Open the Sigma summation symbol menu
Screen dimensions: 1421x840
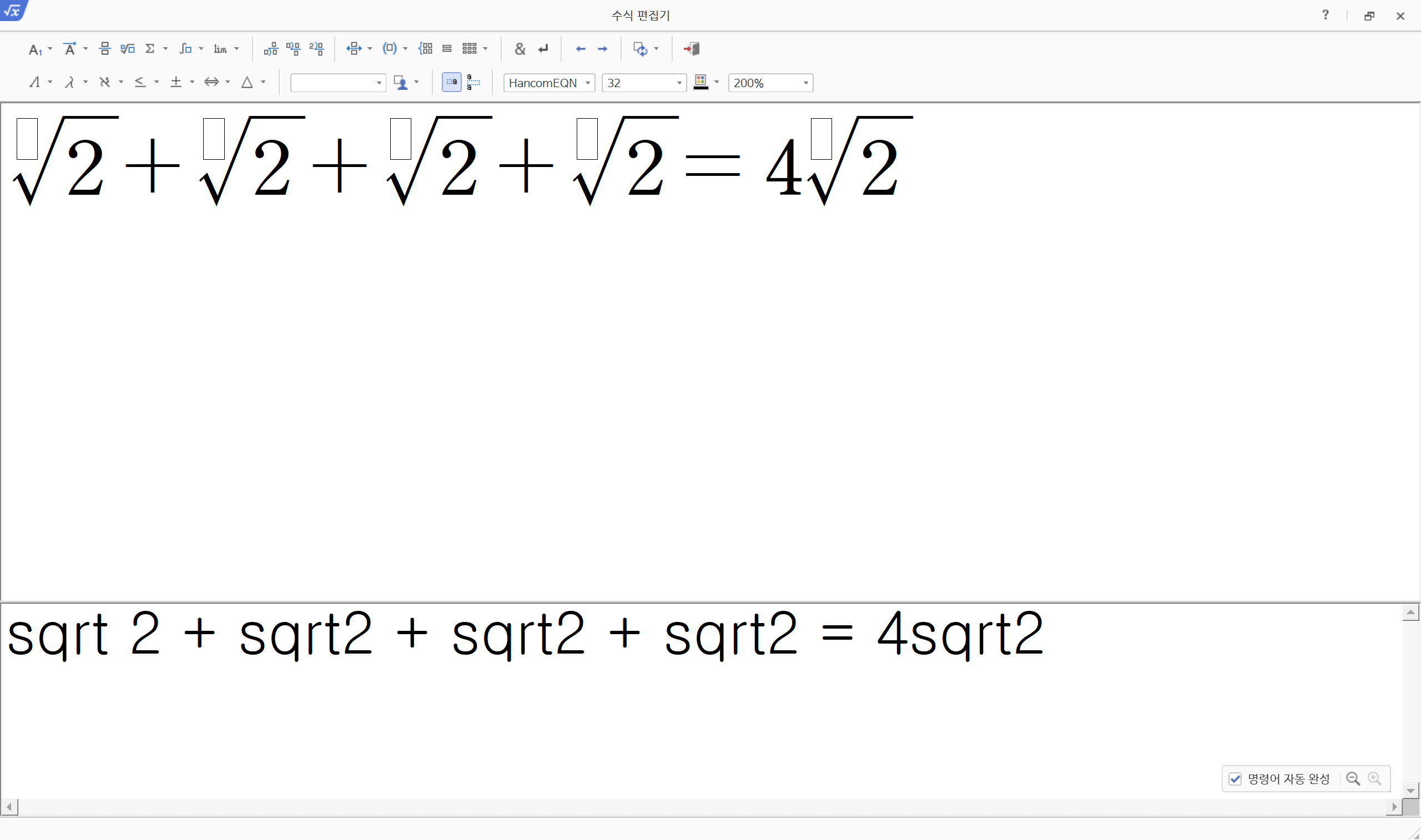(x=150, y=49)
